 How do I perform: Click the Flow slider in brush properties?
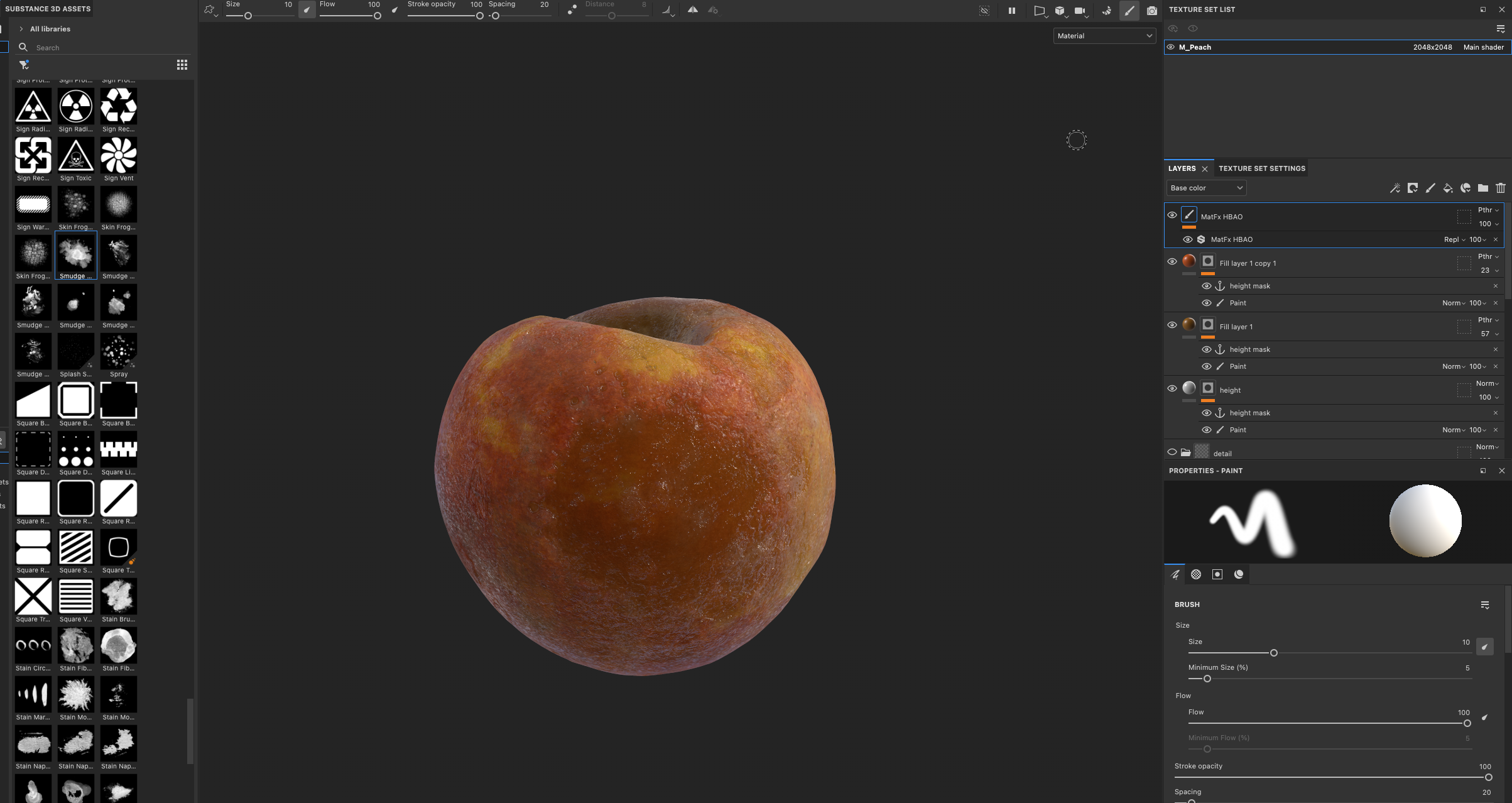pyautogui.click(x=1327, y=723)
